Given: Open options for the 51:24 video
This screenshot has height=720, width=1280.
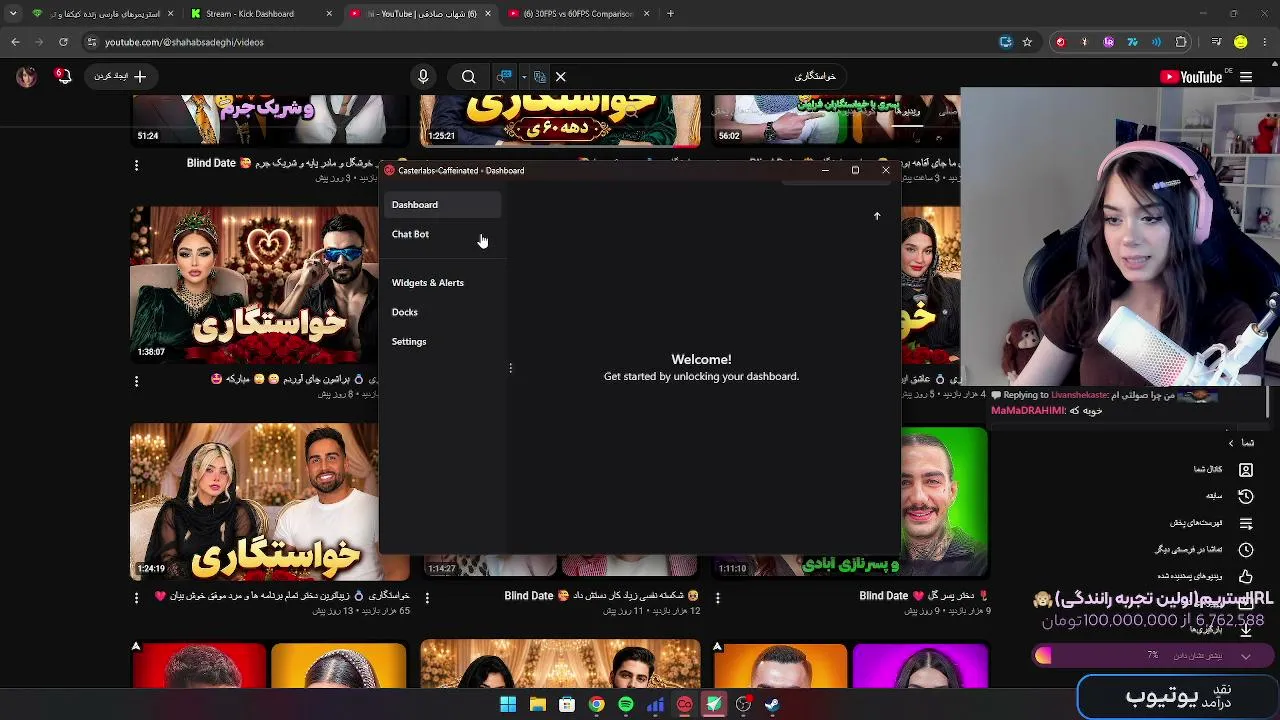Looking at the screenshot, I should coord(136,165).
